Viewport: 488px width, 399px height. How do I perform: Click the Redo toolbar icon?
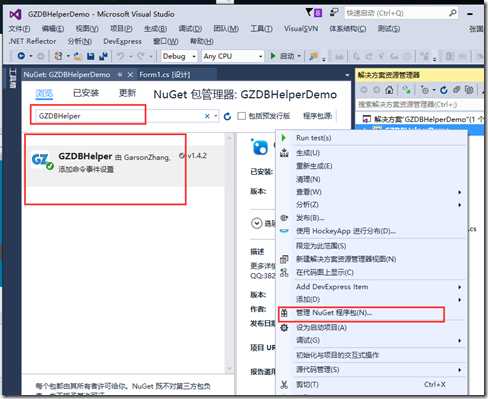140,56
